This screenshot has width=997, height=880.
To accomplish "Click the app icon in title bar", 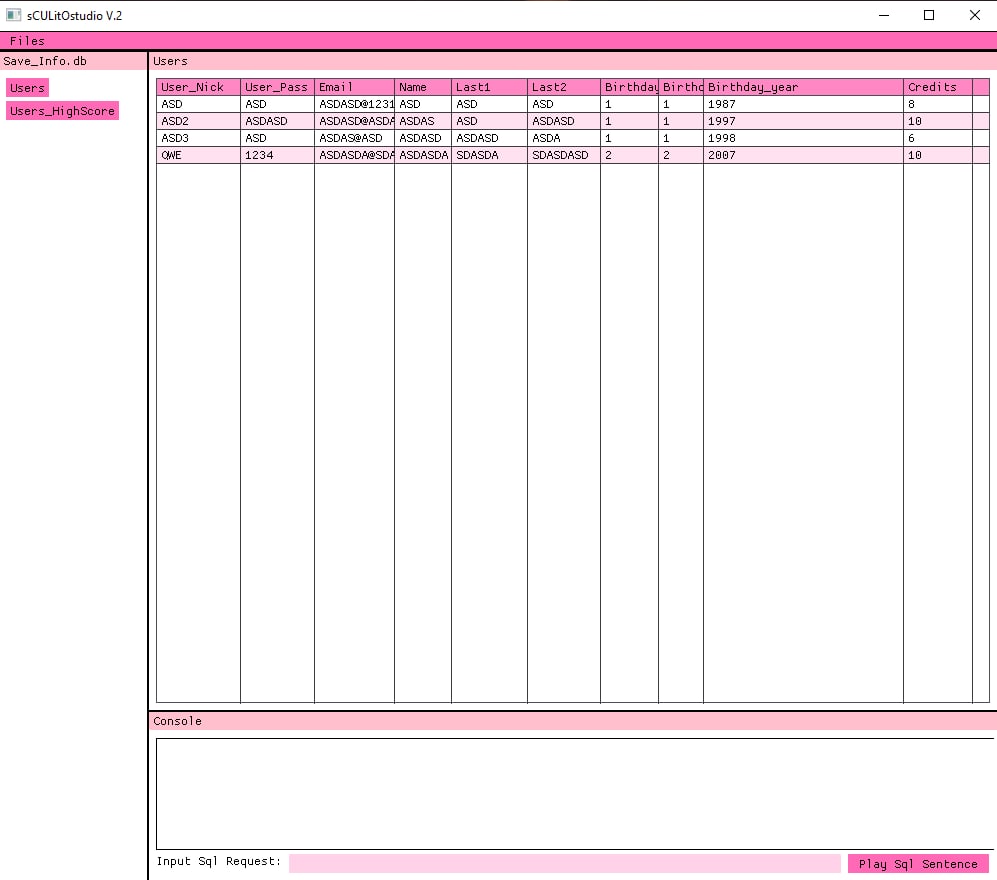I will pyautogui.click(x=13, y=15).
